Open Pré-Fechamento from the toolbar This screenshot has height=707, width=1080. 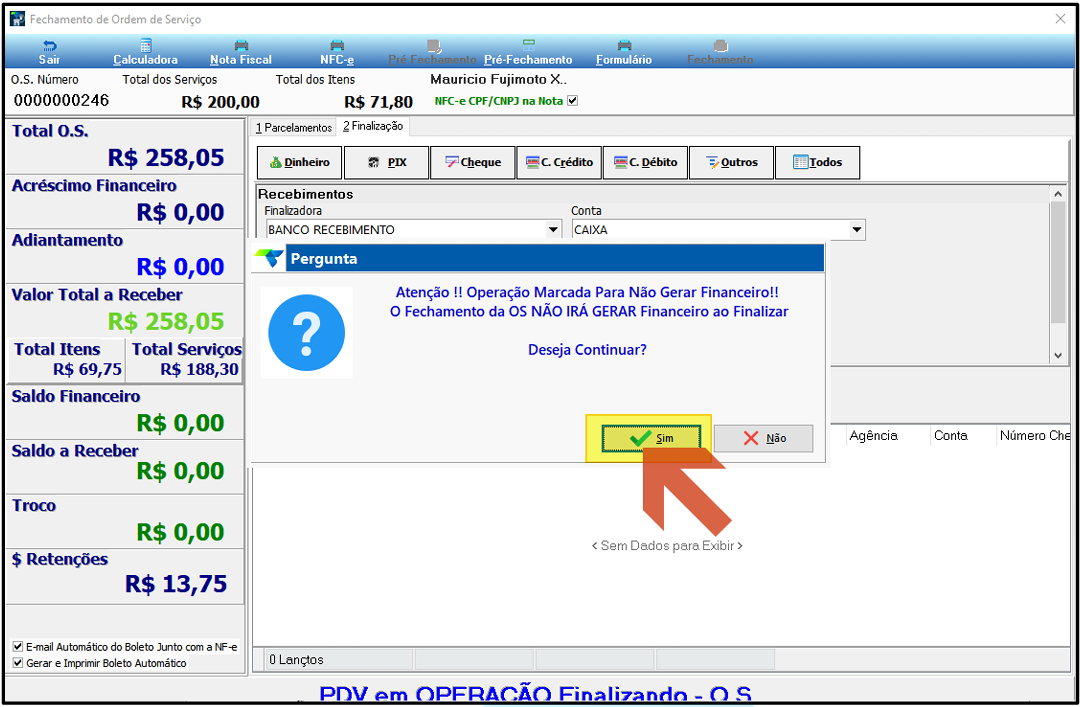528,52
